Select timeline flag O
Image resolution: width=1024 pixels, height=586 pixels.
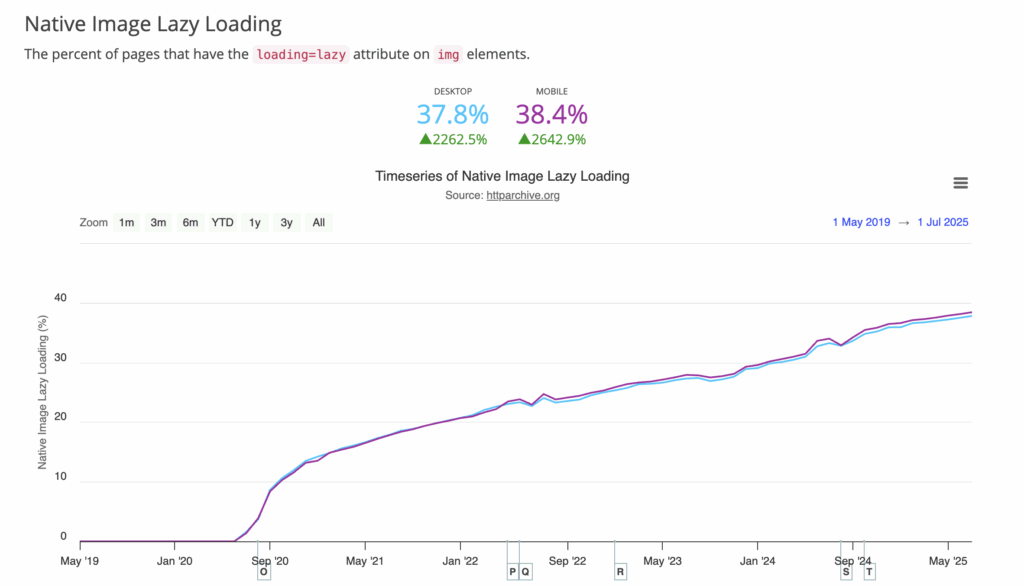click(x=264, y=572)
